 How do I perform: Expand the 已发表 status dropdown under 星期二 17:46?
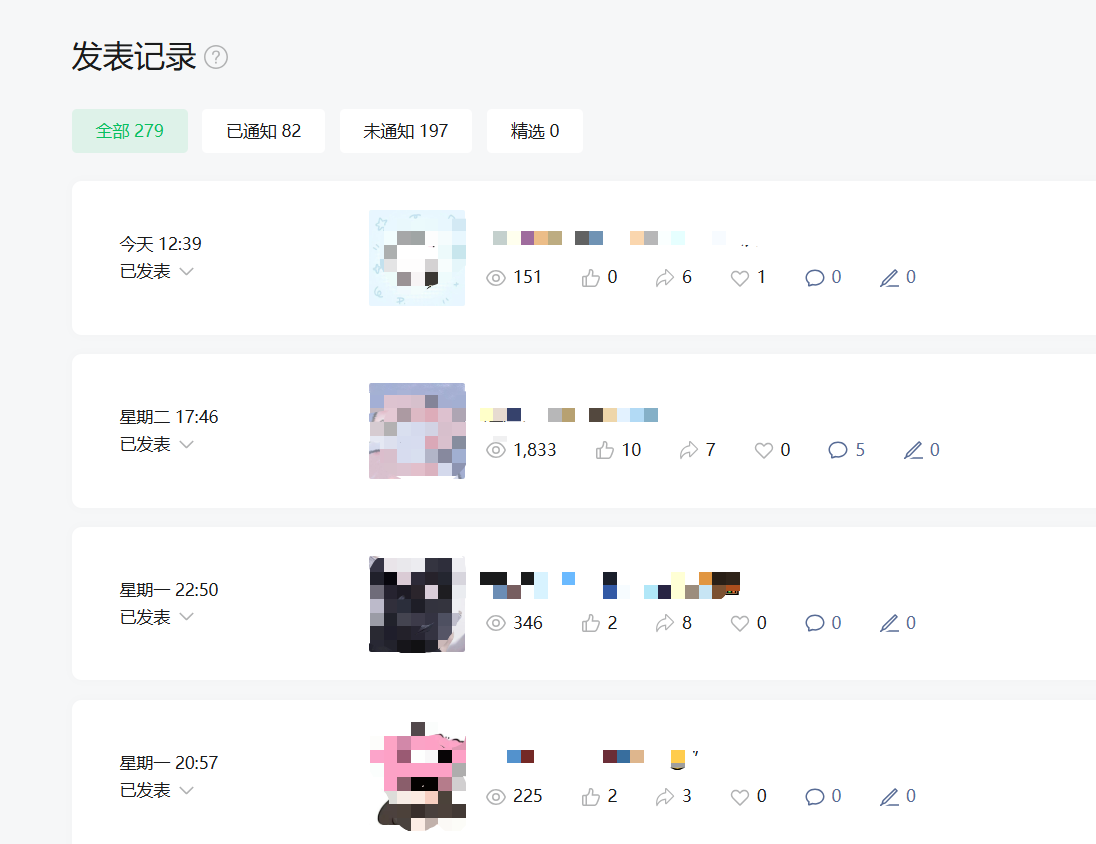click(186, 444)
